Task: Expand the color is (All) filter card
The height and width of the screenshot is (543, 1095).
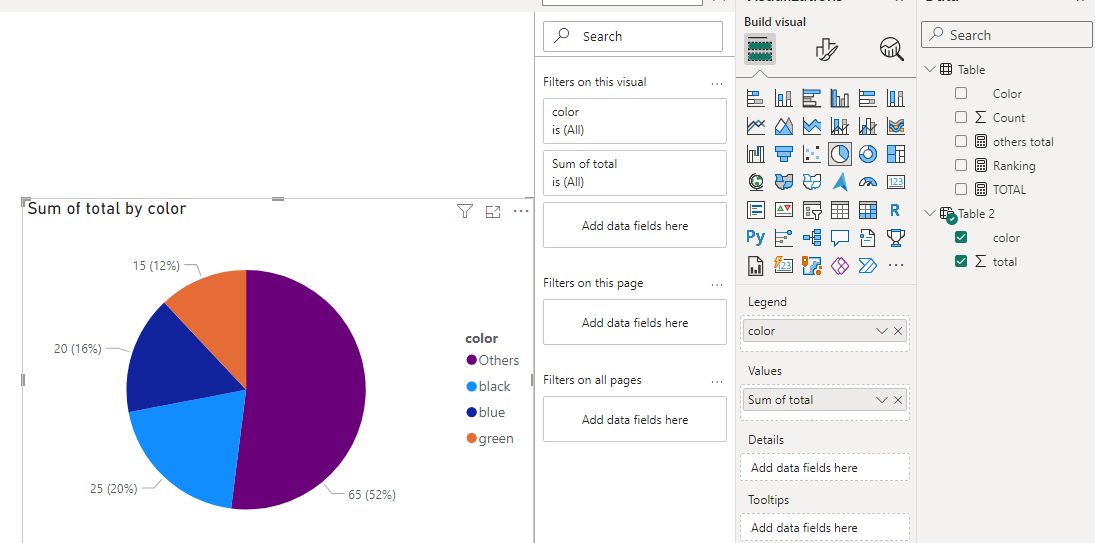Action: coord(635,121)
